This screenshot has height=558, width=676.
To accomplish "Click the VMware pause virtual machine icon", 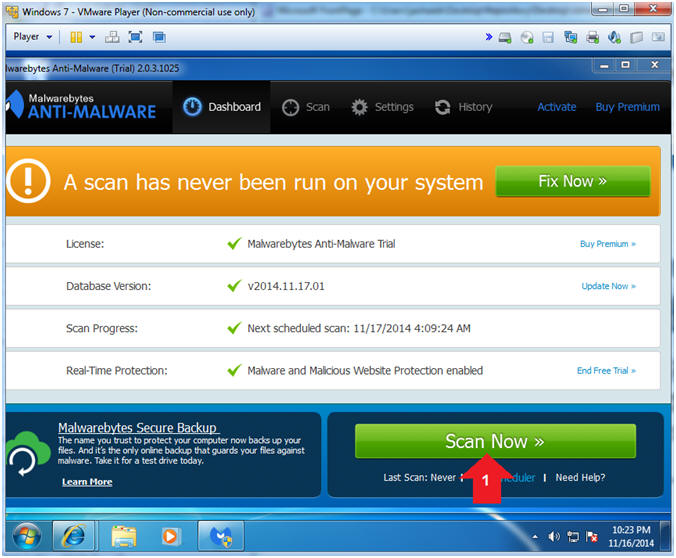I will pyautogui.click(x=76, y=38).
